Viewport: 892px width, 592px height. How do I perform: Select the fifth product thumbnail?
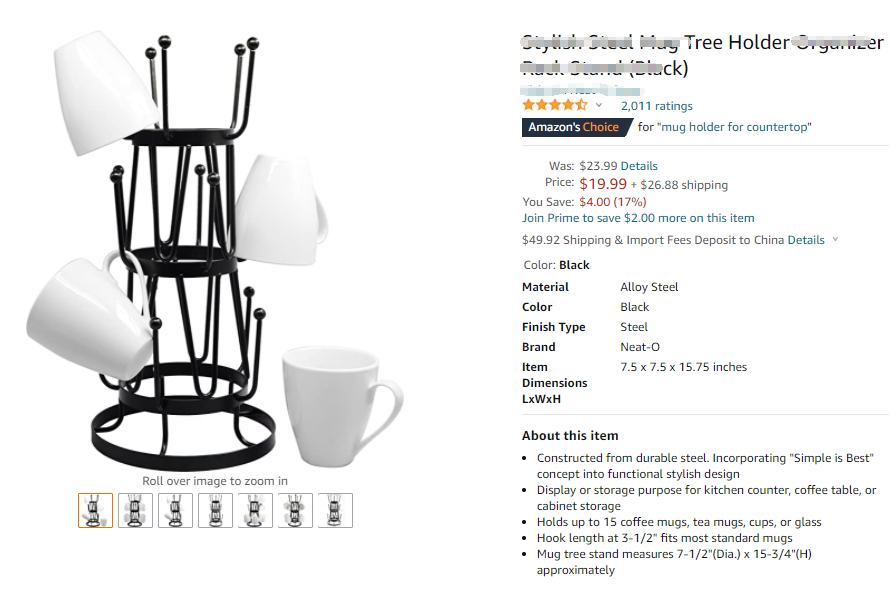(x=256, y=510)
